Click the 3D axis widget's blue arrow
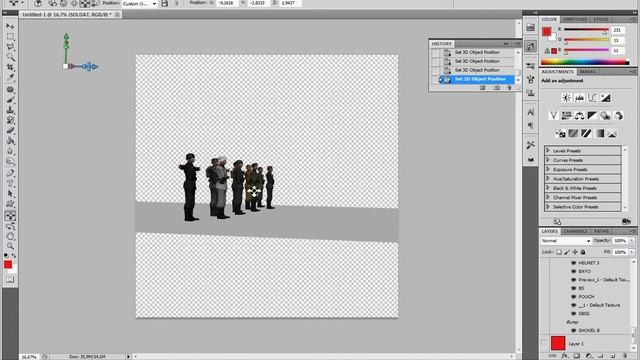This screenshot has width=640, height=360. [89, 67]
